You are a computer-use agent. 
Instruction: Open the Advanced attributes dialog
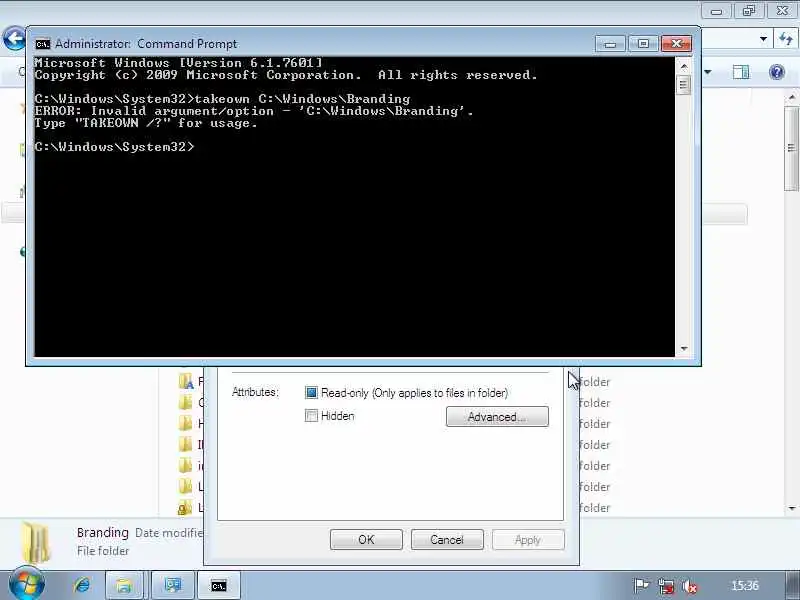[x=497, y=416]
